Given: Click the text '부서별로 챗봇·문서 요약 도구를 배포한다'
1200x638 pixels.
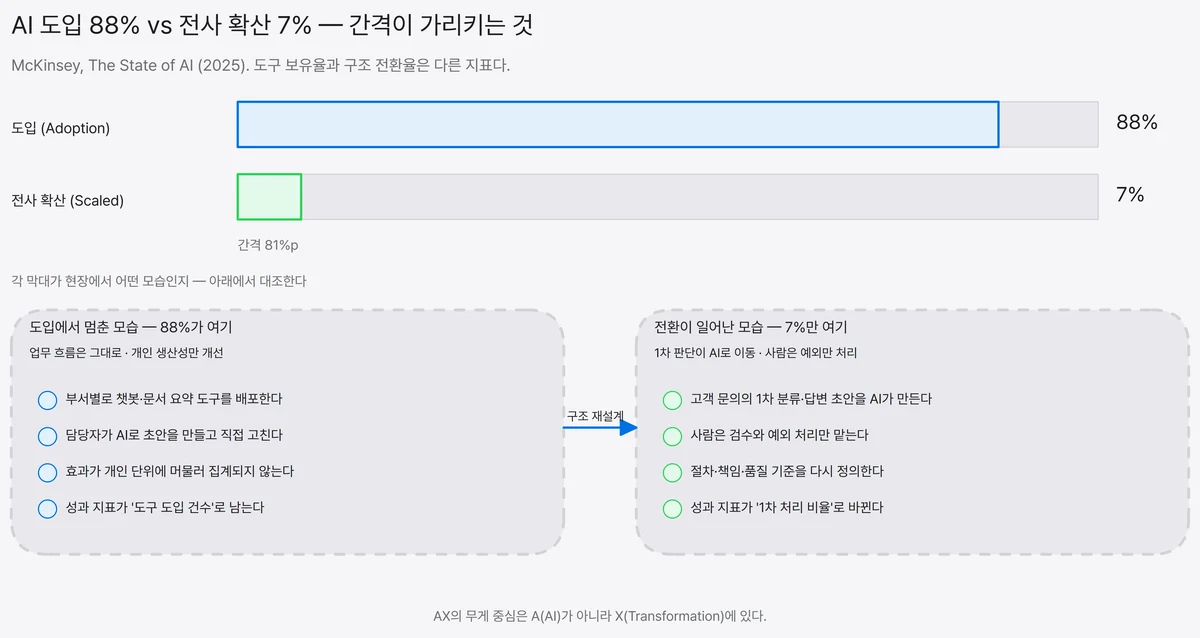Looking at the screenshot, I should click(x=174, y=399).
